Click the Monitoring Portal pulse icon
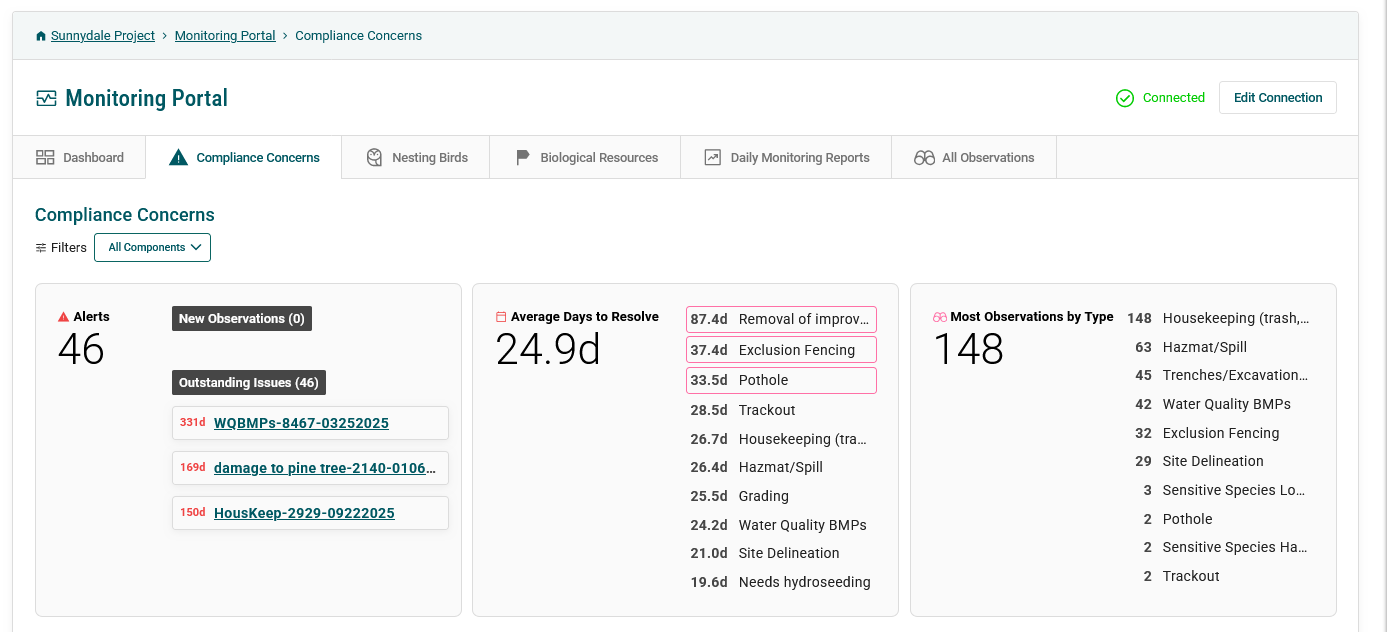 coord(46,98)
